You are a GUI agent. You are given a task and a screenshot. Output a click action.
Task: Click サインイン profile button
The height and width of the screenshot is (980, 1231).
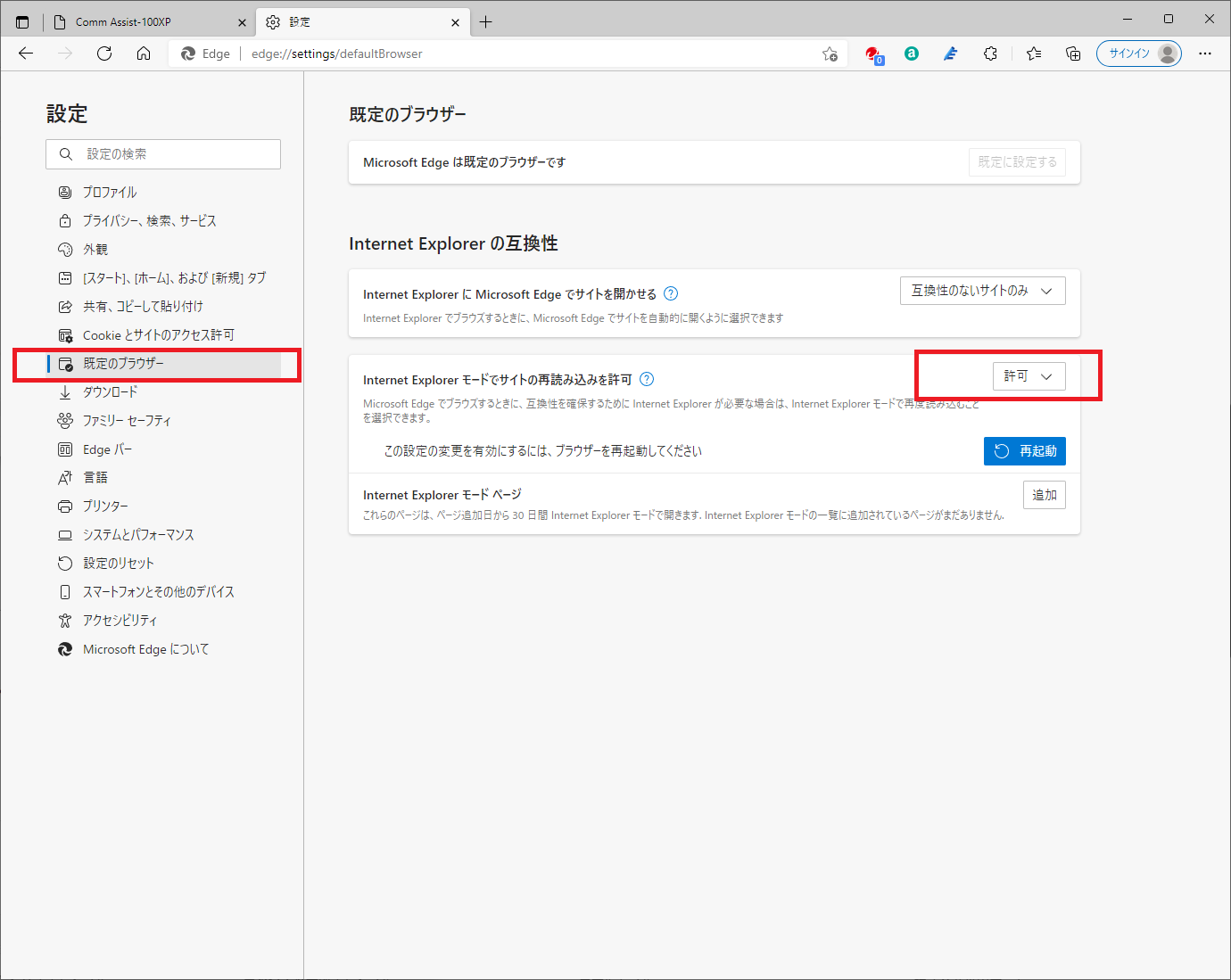1138,54
